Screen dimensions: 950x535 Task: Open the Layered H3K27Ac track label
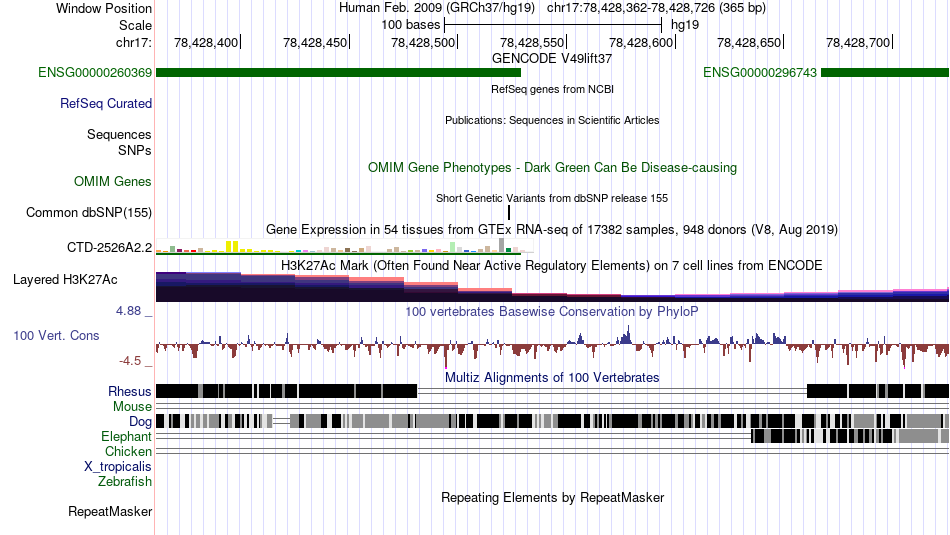click(x=65, y=280)
